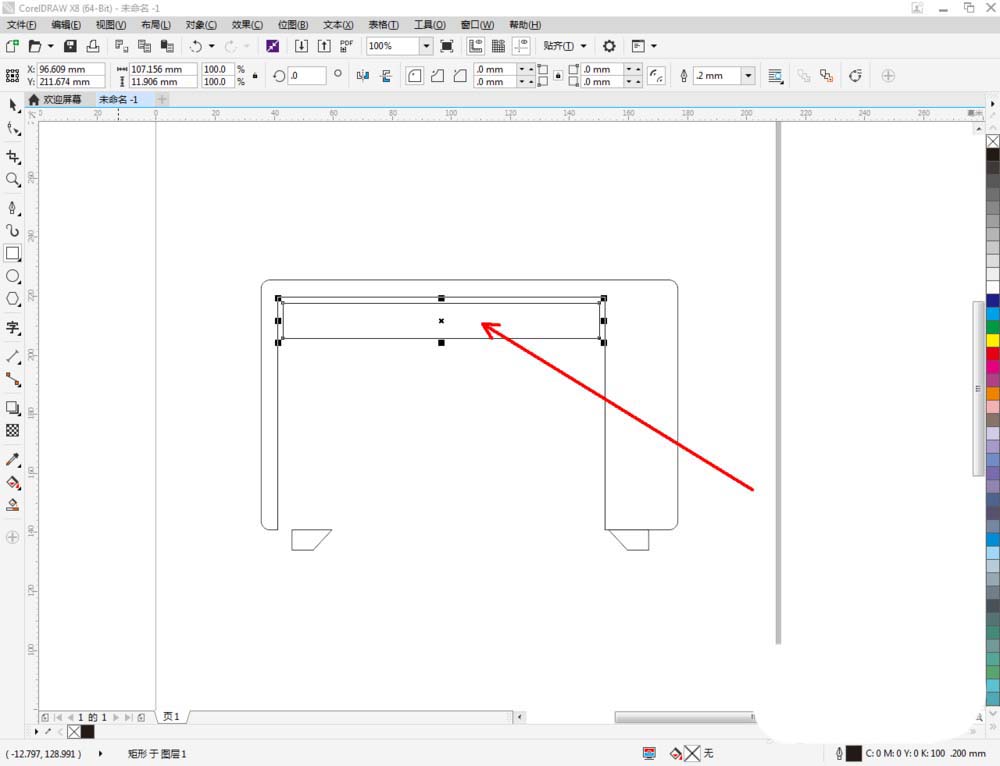
Task: Select the Transparency checkerboard tool
Action: [13, 431]
